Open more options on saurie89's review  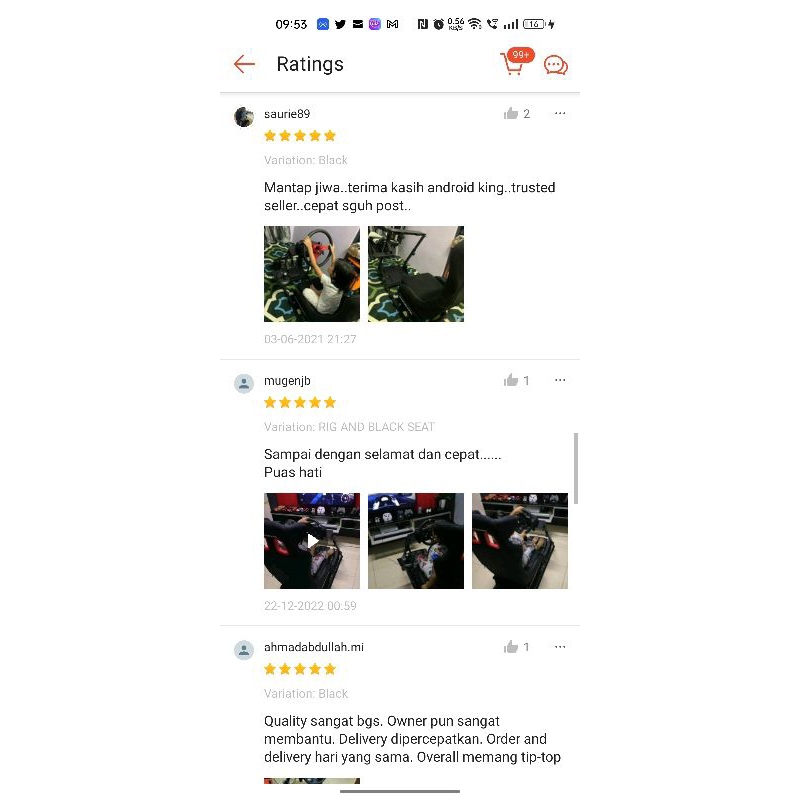click(x=560, y=113)
